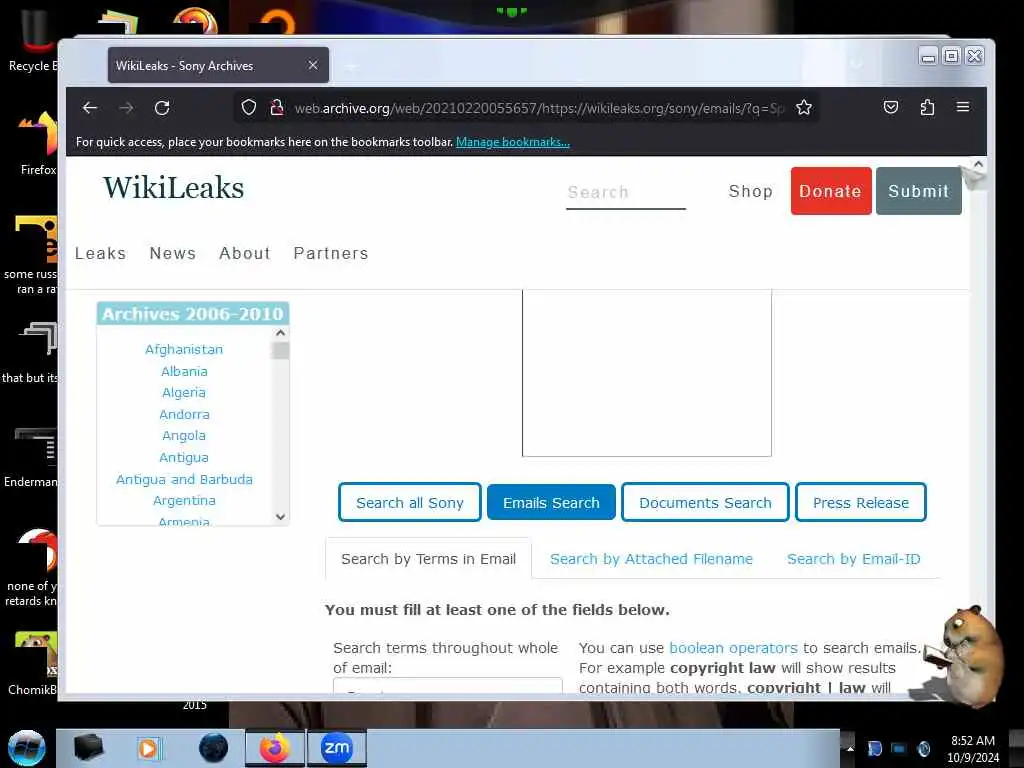Click the Archives list scroll-down arrow
Screen dimensions: 1024x768
[x=281, y=517]
